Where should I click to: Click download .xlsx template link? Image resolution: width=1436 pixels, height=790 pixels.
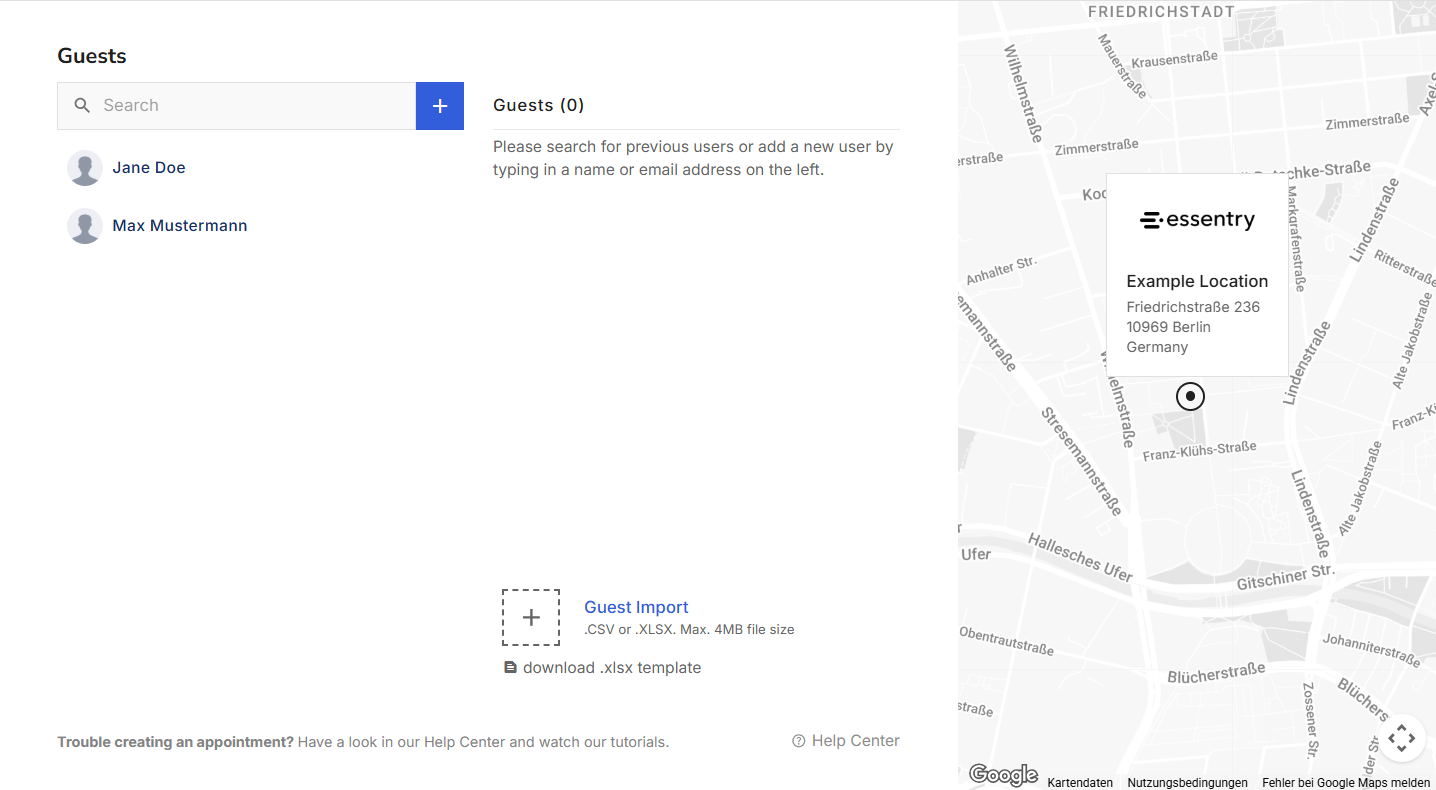point(612,668)
